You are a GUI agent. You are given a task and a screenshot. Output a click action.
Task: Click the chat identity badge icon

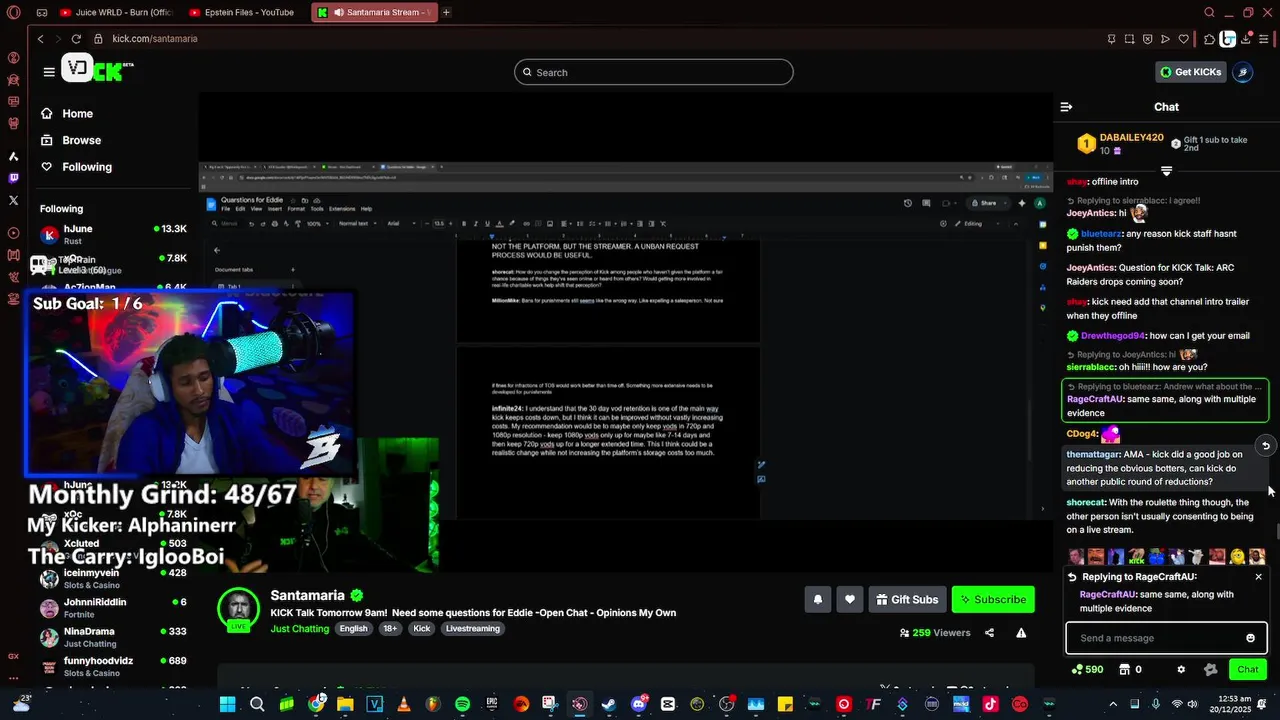point(1211,670)
